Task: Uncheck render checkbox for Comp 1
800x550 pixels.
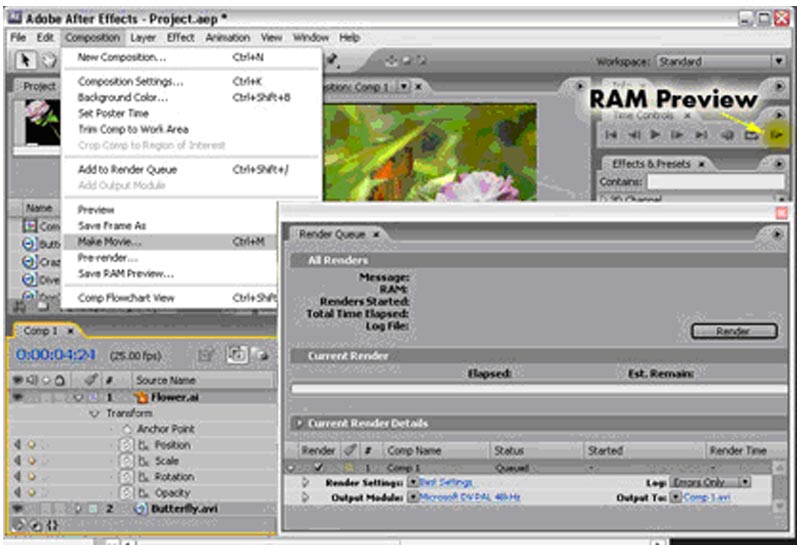Action: [318, 467]
